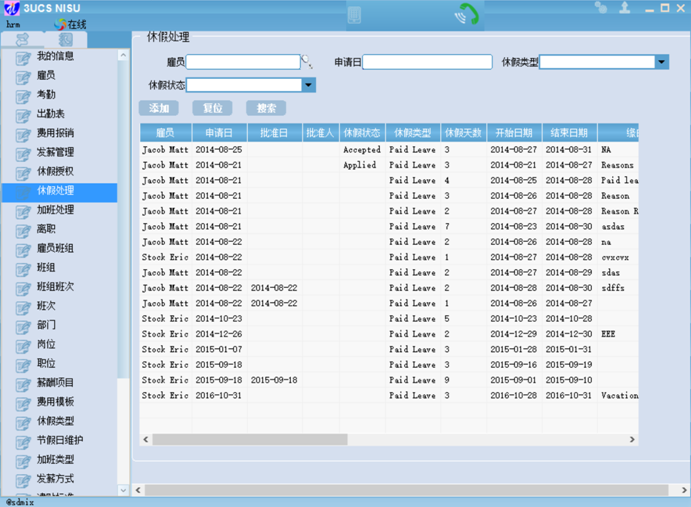Open 班组班次 sidebar icon
The image size is (691, 507).
(23, 289)
